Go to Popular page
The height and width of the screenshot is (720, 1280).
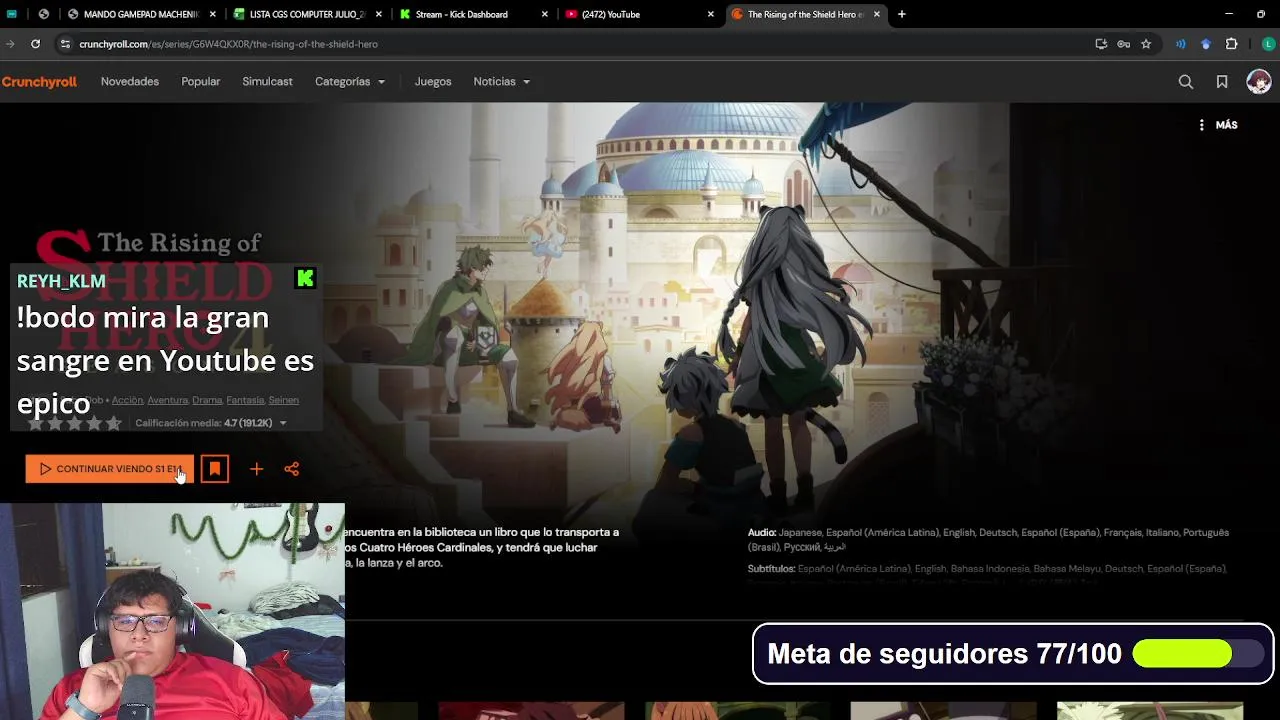201,82
